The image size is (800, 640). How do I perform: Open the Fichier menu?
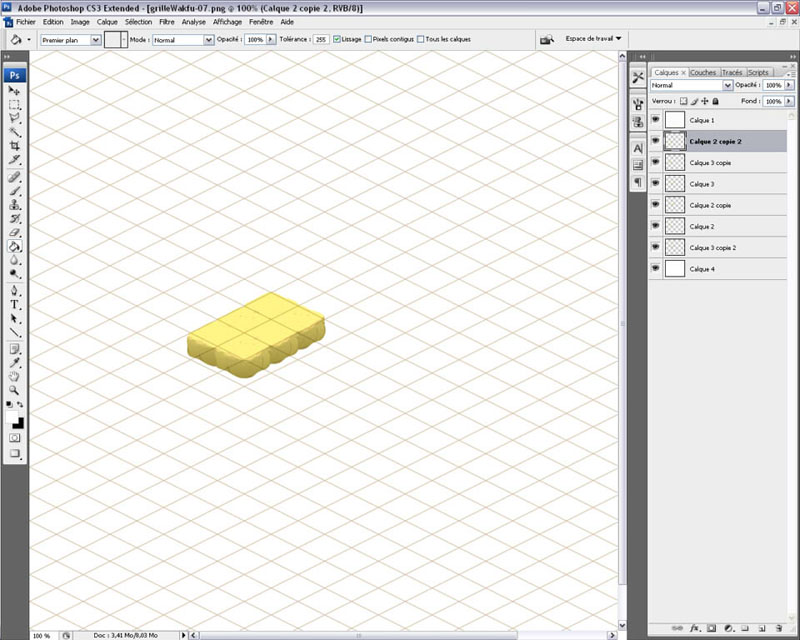26,22
